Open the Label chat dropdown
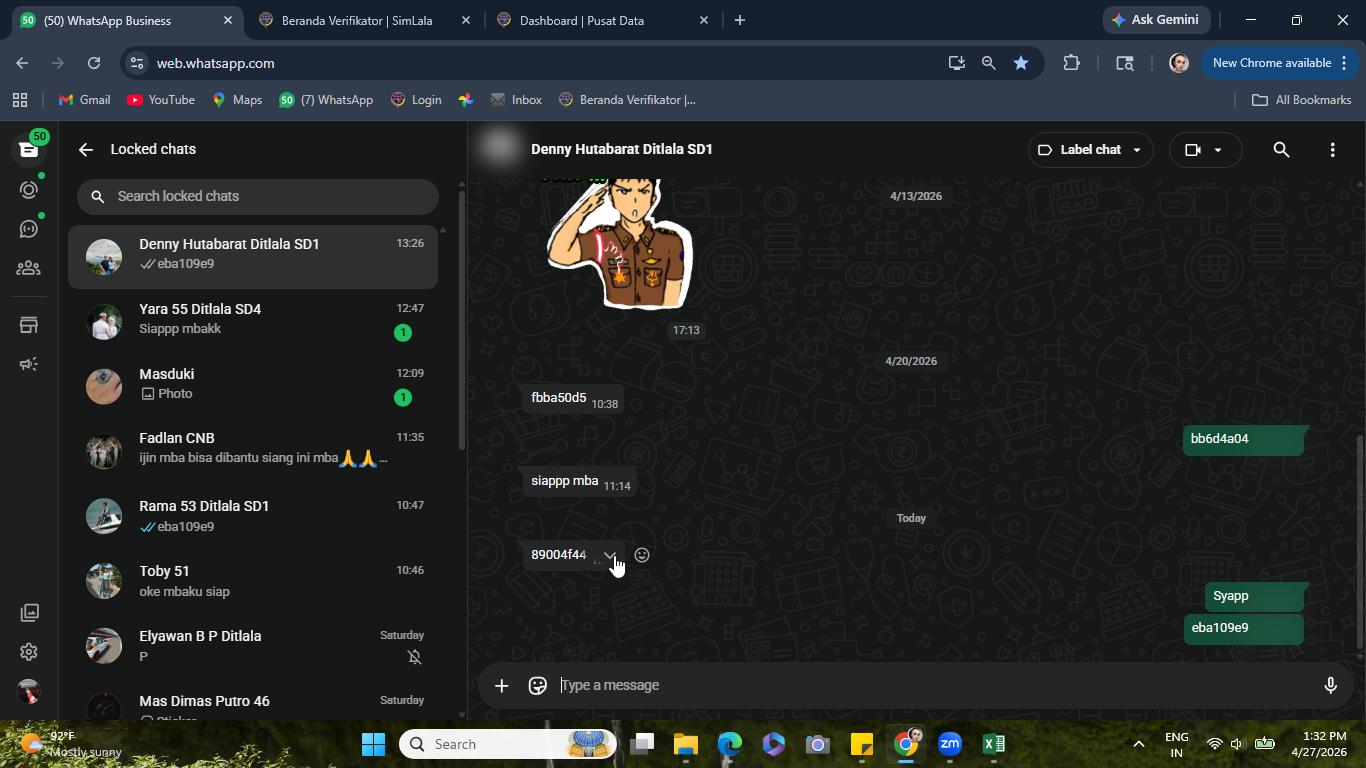The width and height of the screenshot is (1366, 768). (x=1090, y=149)
